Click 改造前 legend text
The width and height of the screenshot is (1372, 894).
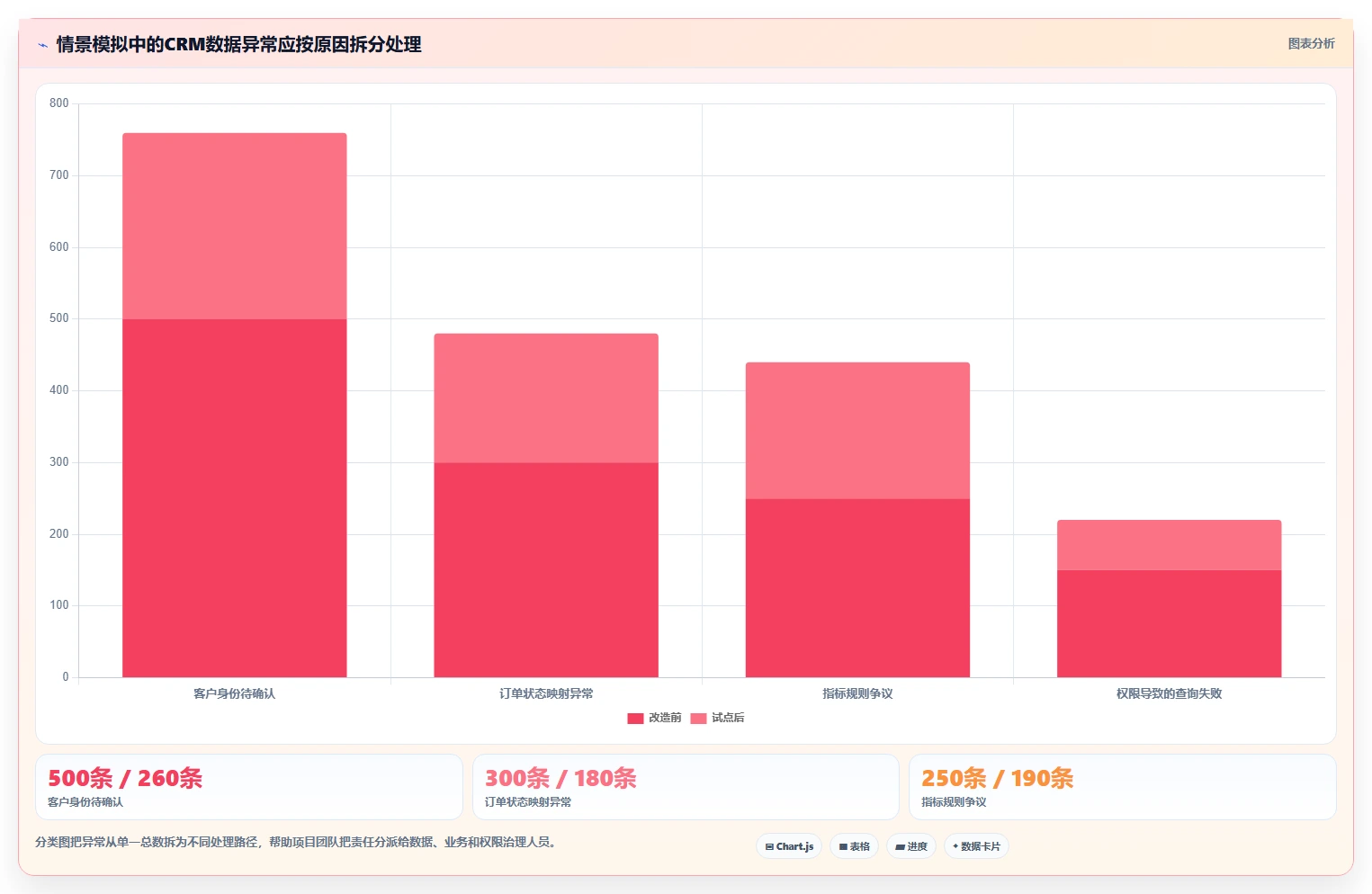click(665, 718)
